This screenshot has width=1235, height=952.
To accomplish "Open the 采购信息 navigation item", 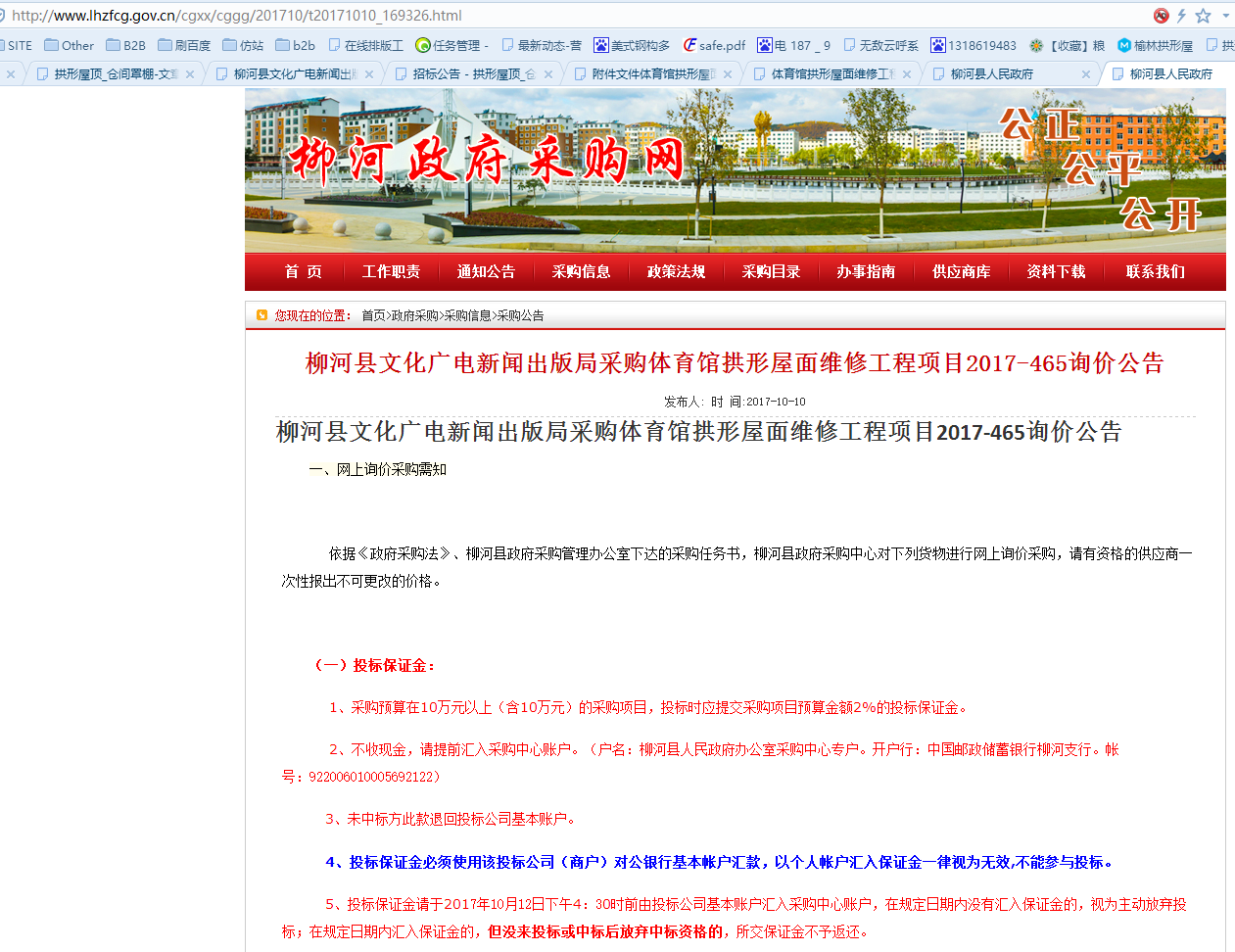I will click(x=581, y=271).
